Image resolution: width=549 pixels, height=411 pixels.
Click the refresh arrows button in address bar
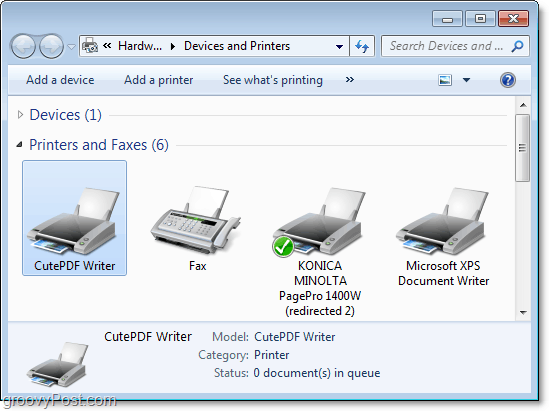click(362, 46)
